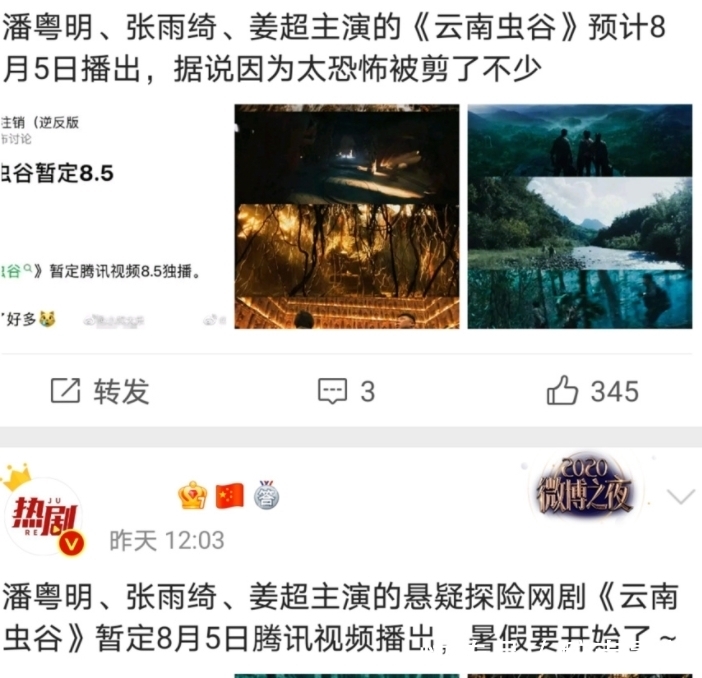Open the jungle river scenery collage
The width and height of the screenshot is (702, 678).
coord(580,217)
